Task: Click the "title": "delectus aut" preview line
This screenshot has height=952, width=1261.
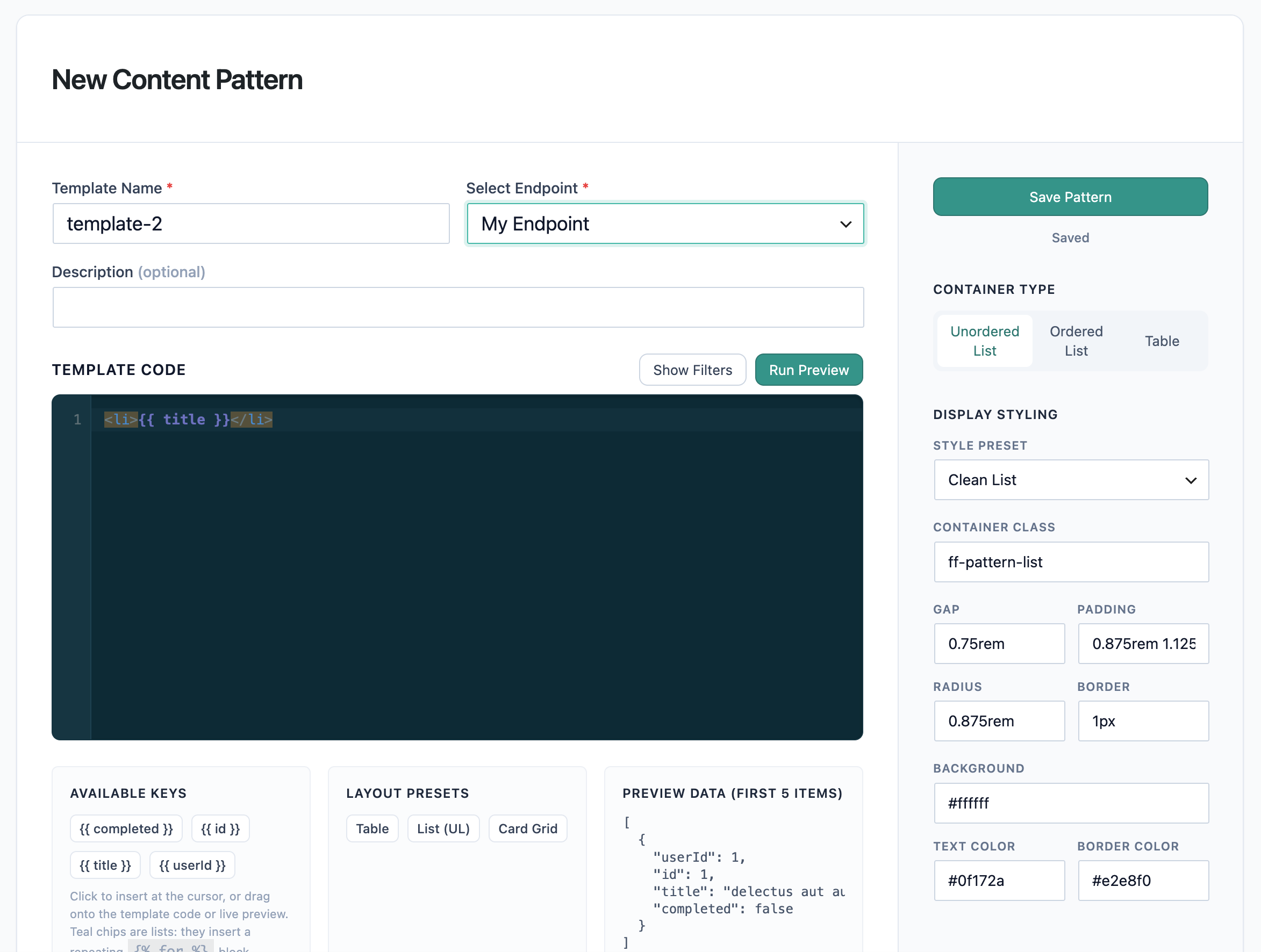Action: click(x=749, y=891)
